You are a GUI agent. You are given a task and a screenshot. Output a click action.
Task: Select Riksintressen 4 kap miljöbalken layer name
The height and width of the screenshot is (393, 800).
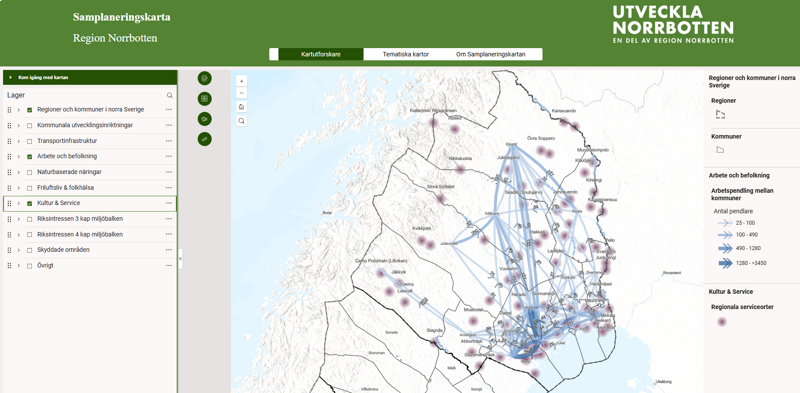click(x=80, y=235)
